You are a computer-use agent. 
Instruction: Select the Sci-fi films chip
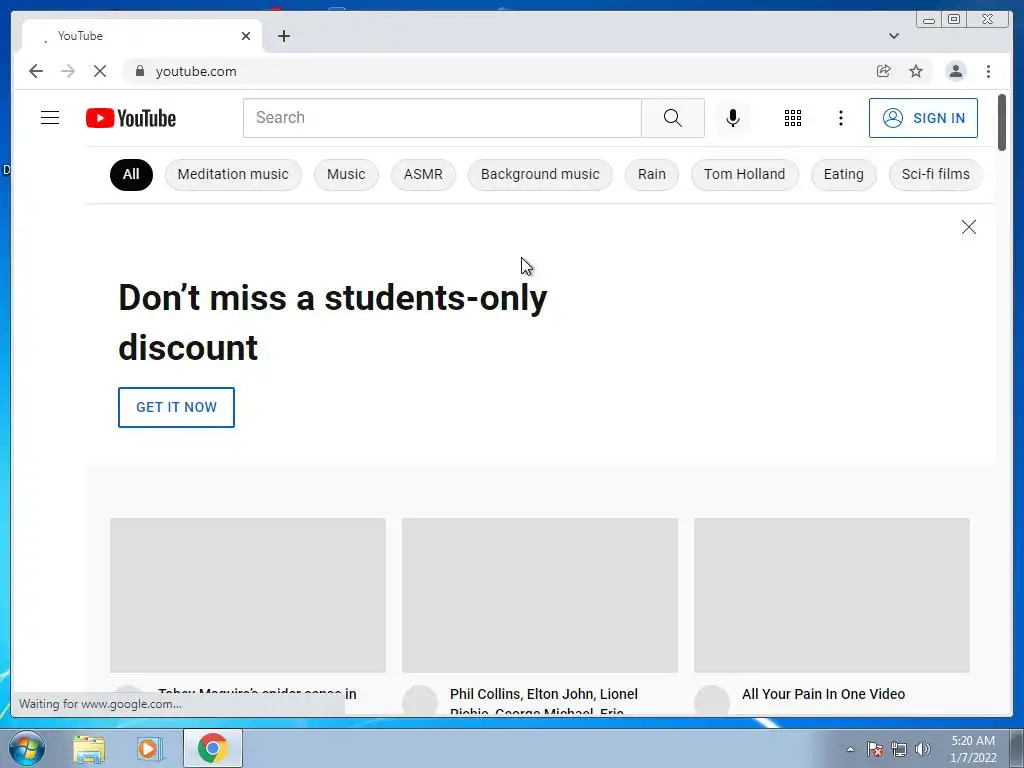pyautogui.click(x=936, y=174)
